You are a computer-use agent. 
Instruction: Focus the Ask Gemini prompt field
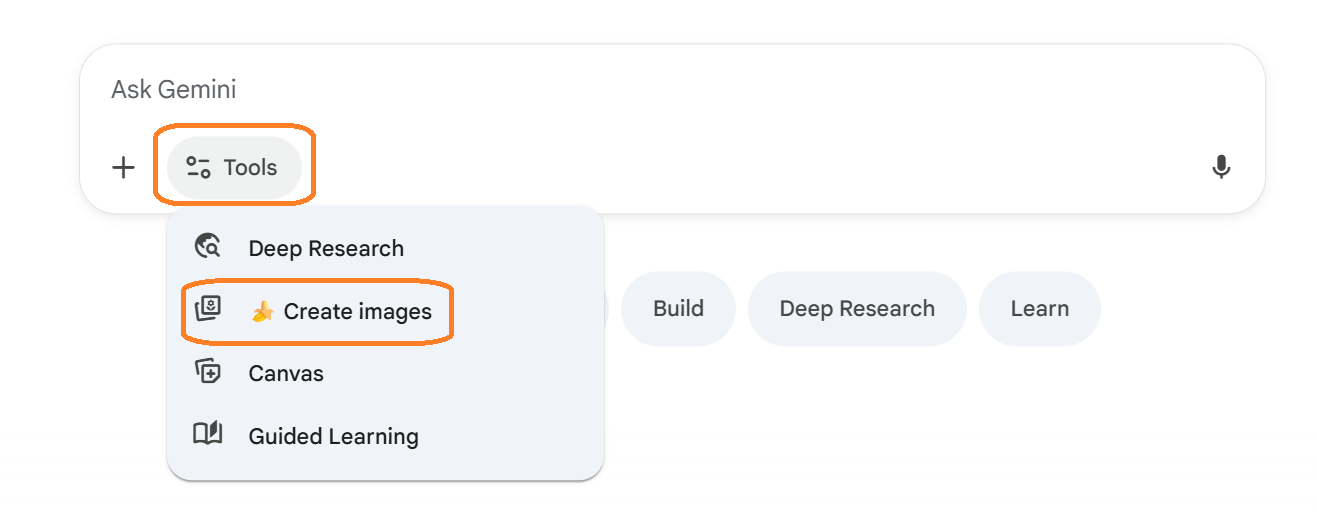point(600,90)
